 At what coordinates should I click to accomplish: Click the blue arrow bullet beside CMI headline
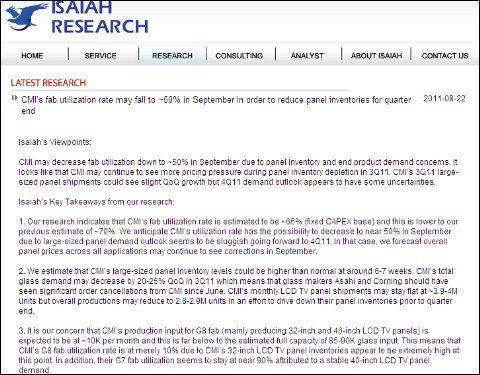click(x=14, y=98)
